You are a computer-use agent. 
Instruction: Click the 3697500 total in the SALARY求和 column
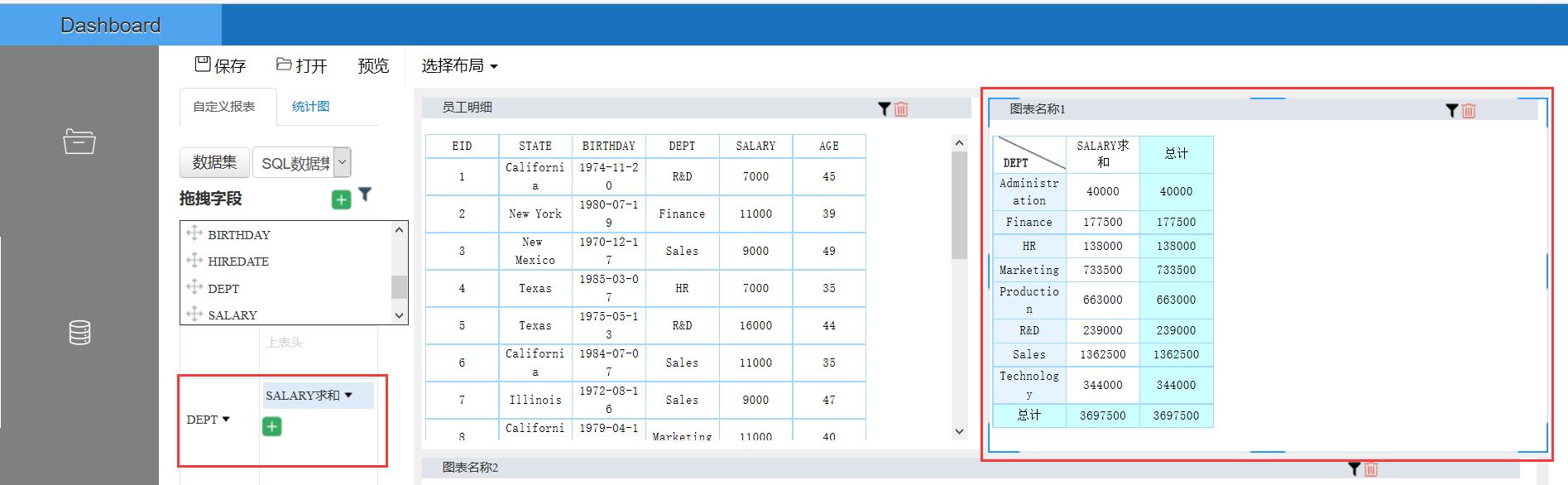pyautogui.click(x=1103, y=415)
